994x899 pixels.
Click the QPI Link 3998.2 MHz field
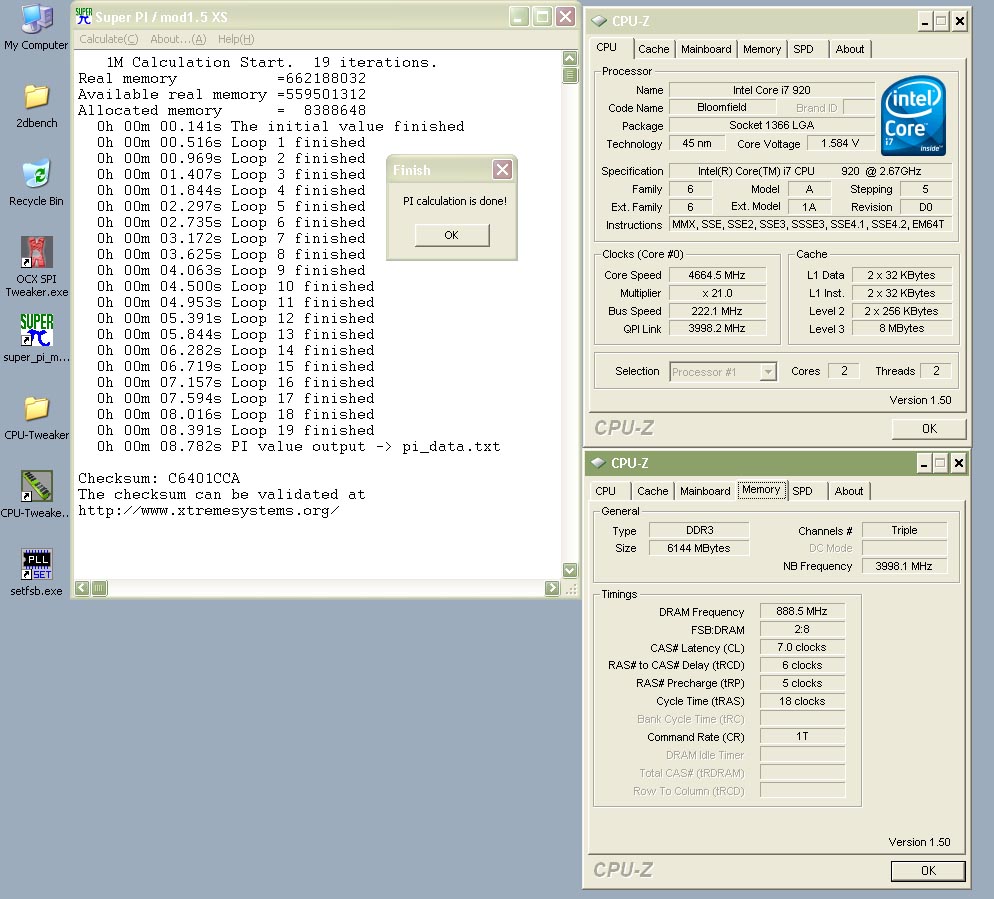(717, 328)
